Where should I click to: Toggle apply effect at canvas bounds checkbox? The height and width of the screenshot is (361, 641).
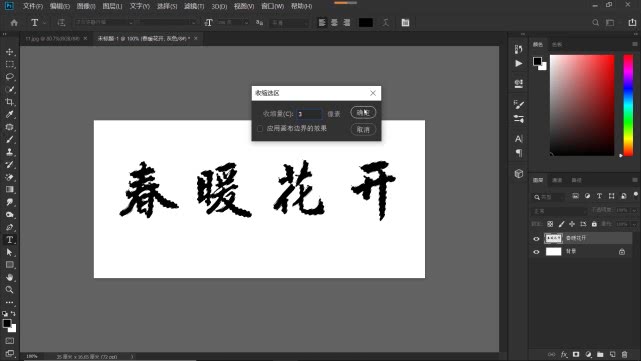260,128
